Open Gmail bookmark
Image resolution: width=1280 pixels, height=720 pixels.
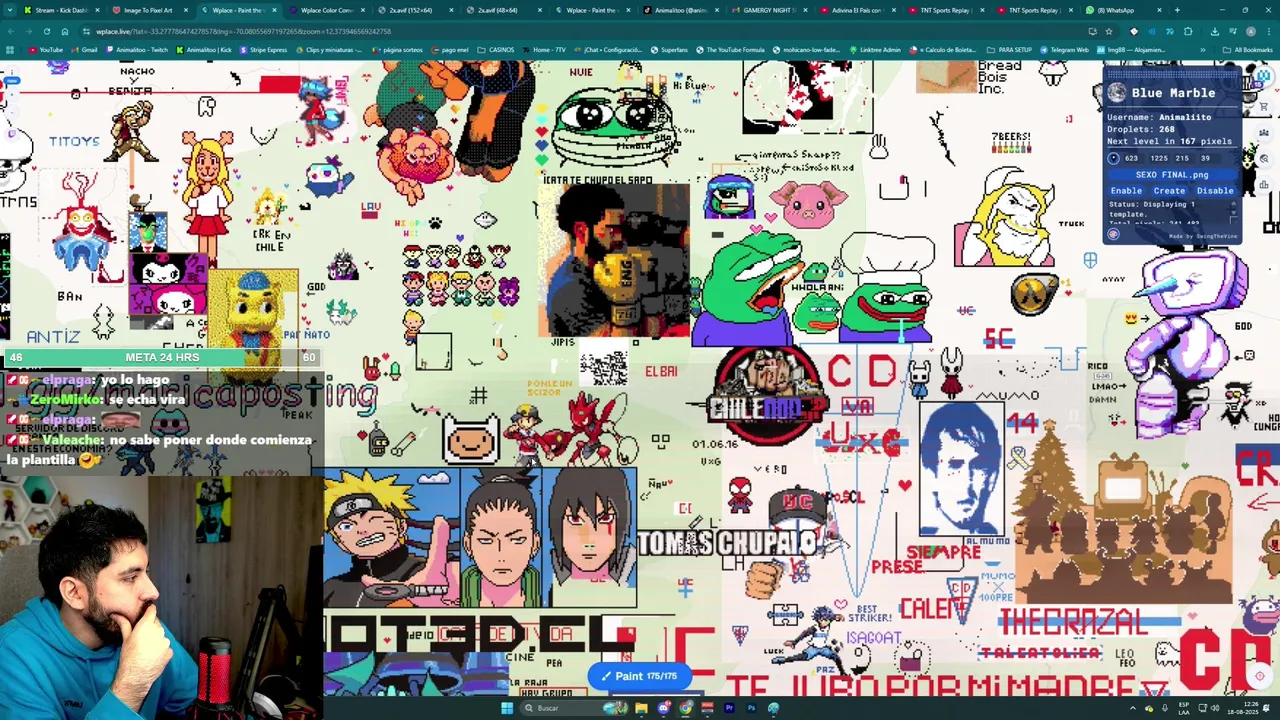pos(85,49)
